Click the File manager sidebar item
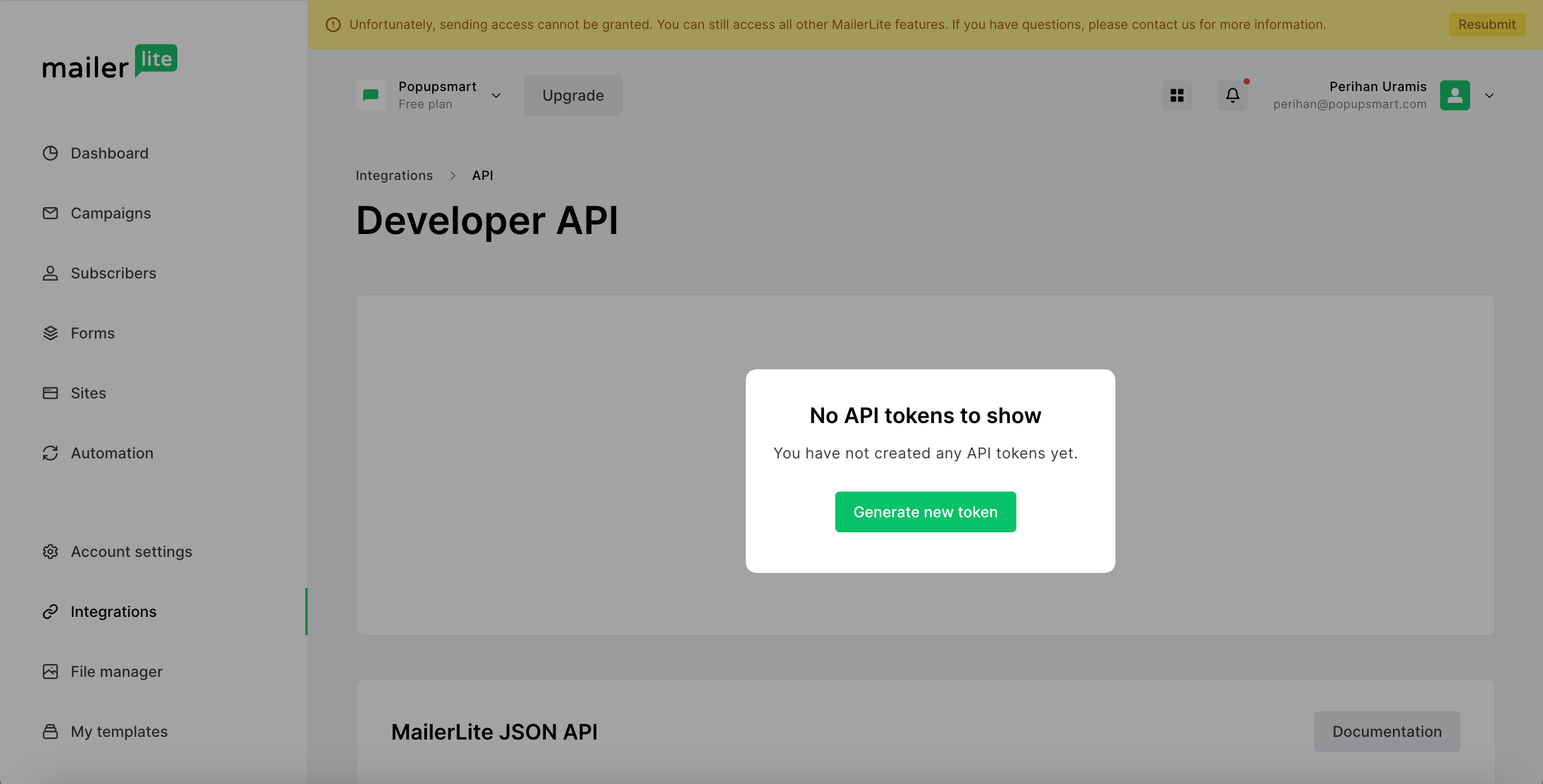The image size is (1543, 784). (x=116, y=670)
